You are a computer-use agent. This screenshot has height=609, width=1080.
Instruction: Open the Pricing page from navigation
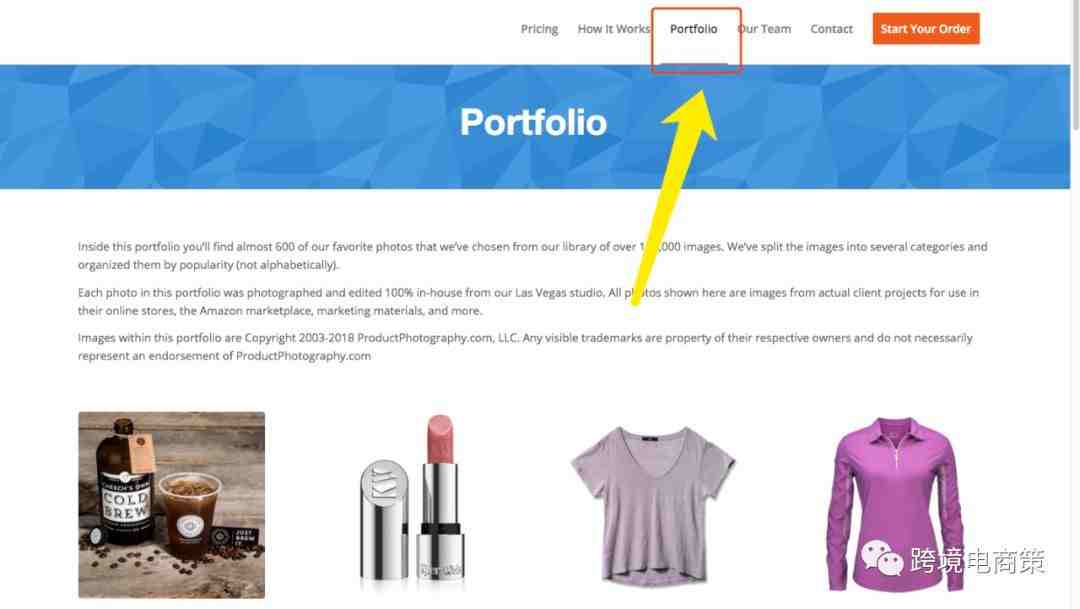(539, 29)
